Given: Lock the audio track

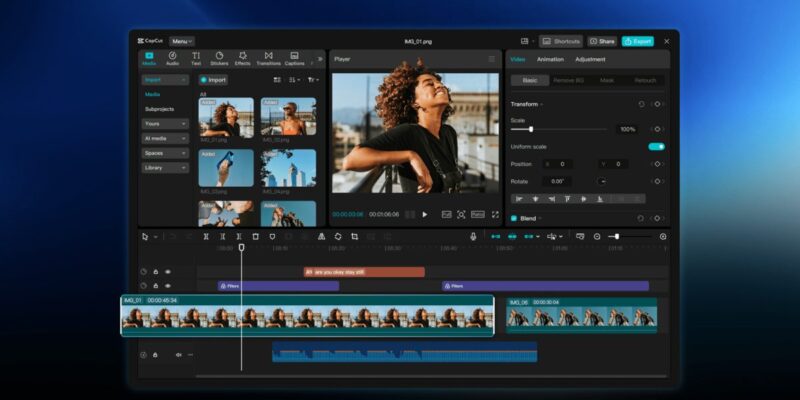Looking at the screenshot, I should tap(155, 355).
